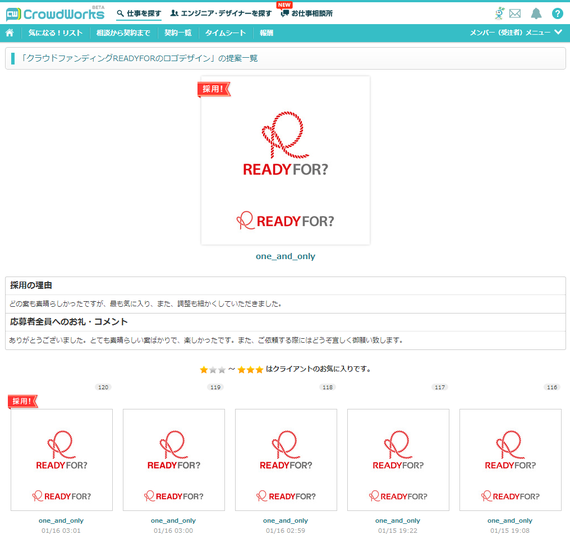This screenshot has height=539, width=570.
Task: Open the home icon in teal bar
Action: (10, 33)
